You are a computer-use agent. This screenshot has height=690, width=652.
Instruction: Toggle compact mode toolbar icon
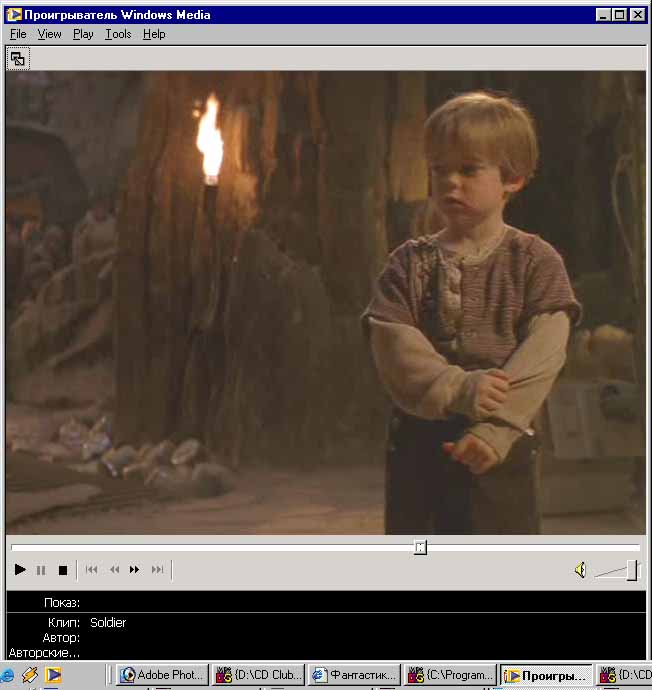click(18, 59)
